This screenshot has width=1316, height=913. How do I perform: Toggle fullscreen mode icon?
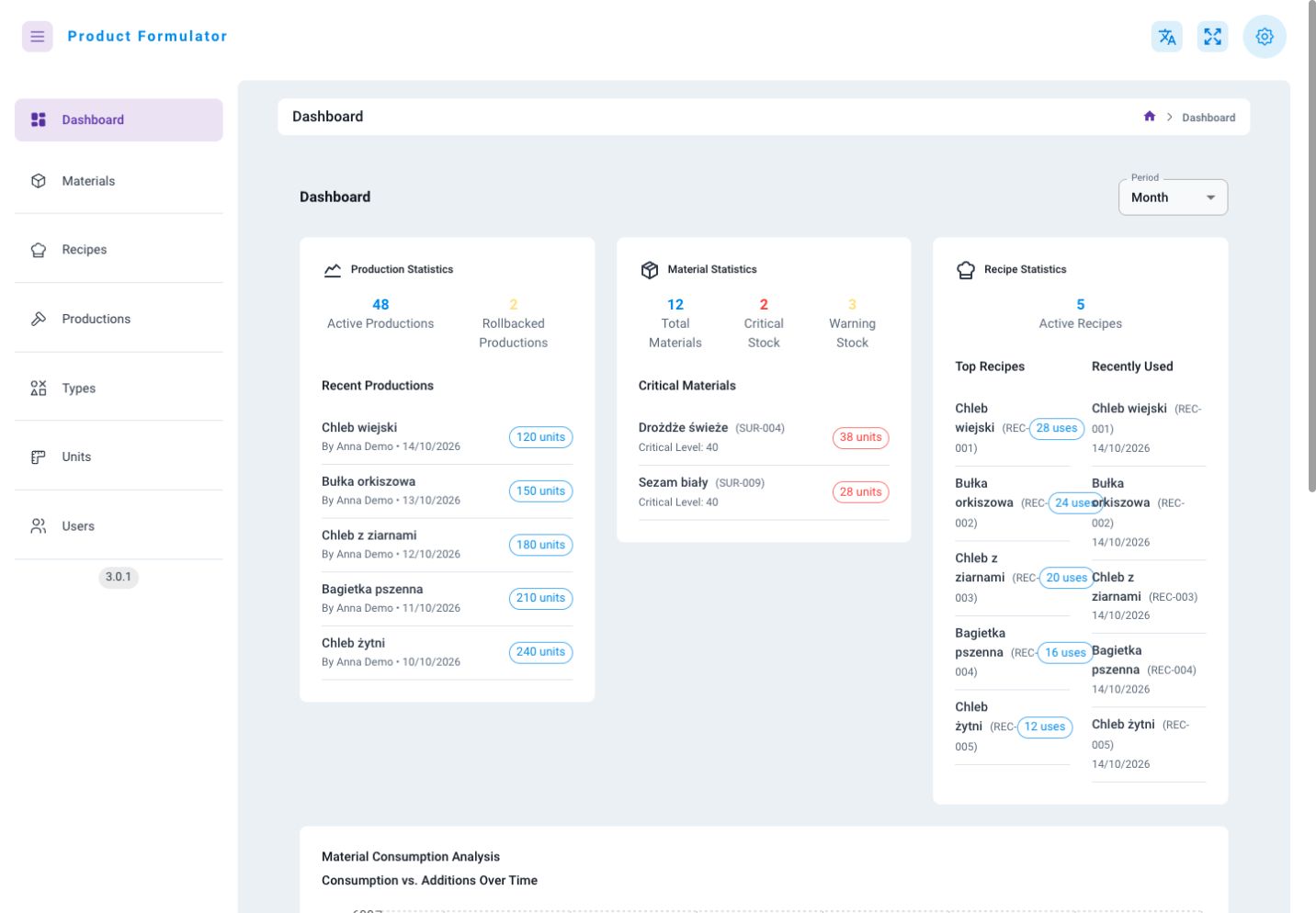1213,37
